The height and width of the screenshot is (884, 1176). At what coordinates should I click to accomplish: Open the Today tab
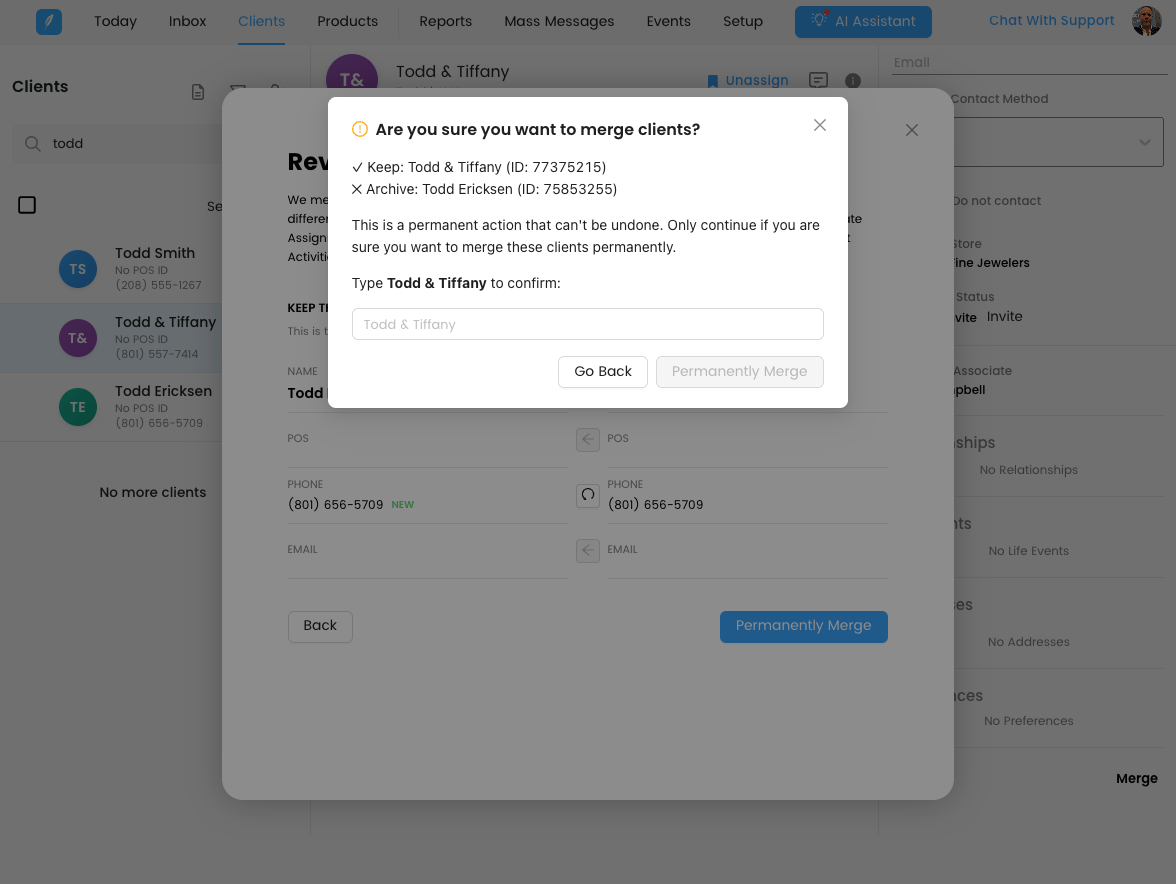[x=116, y=22]
